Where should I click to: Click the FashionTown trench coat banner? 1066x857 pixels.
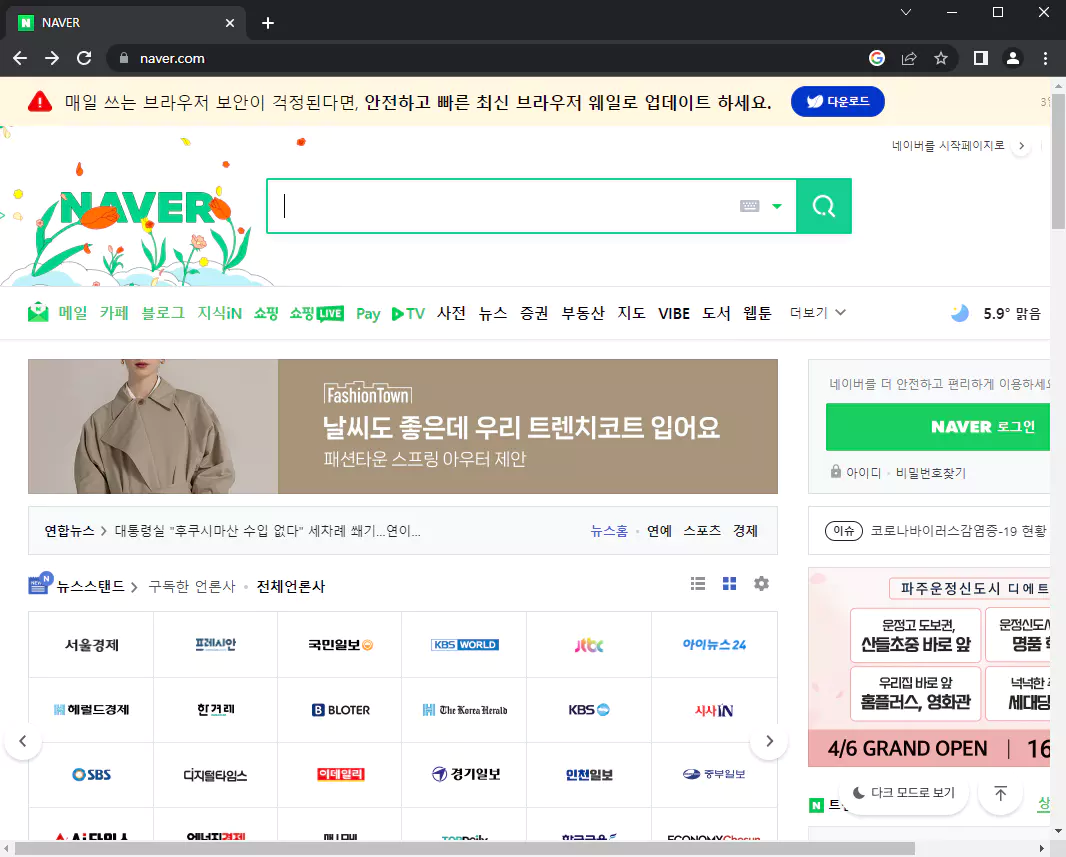402,426
